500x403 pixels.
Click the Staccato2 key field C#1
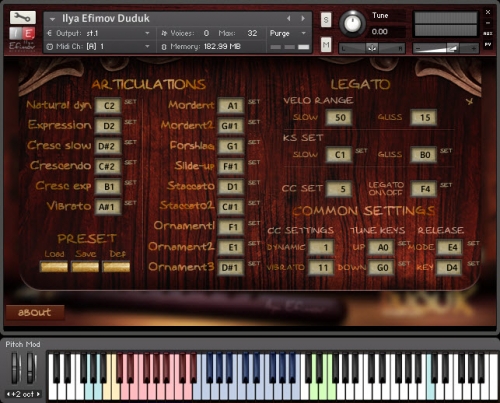pyautogui.click(x=231, y=207)
